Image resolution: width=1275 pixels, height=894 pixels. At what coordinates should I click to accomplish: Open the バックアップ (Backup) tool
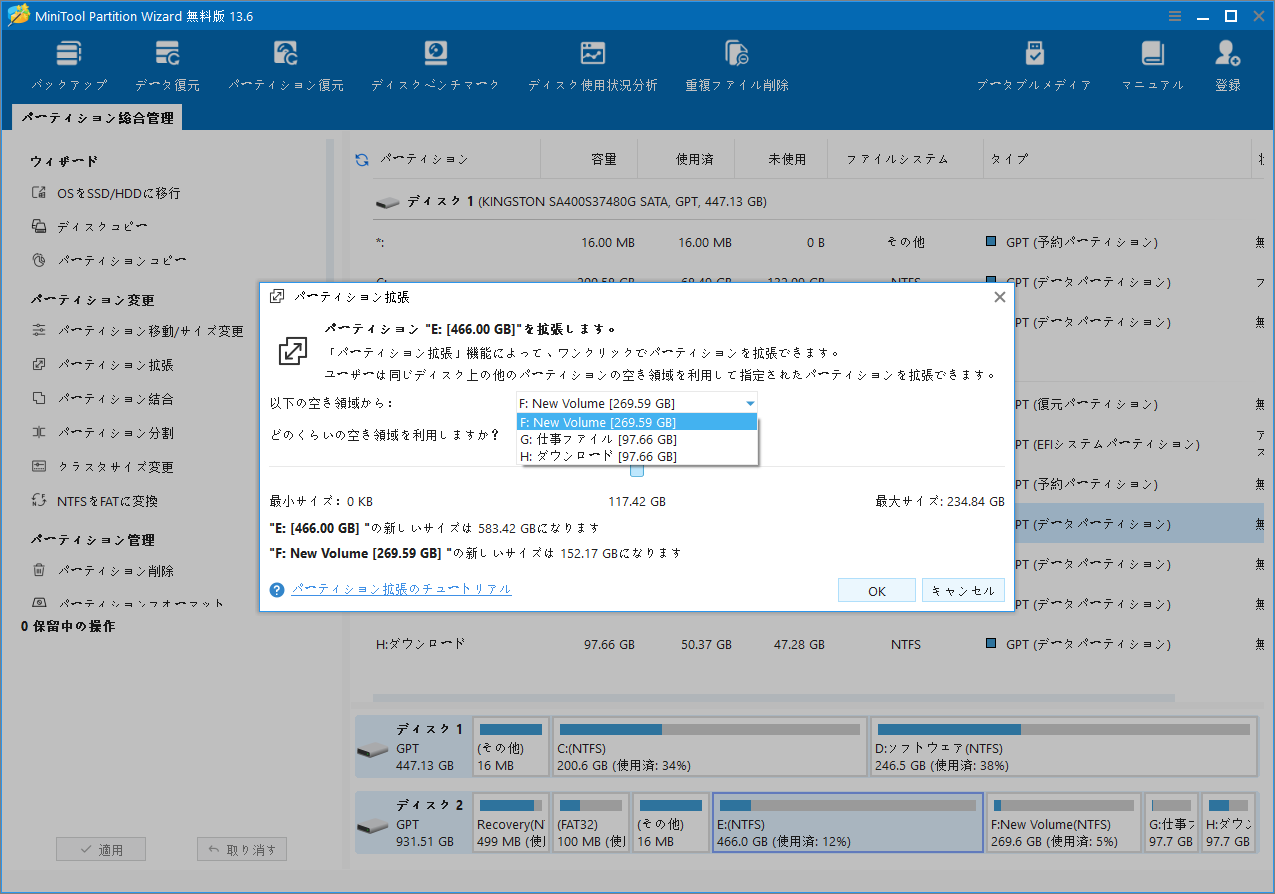pyautogui.click(x=68, y=62)
